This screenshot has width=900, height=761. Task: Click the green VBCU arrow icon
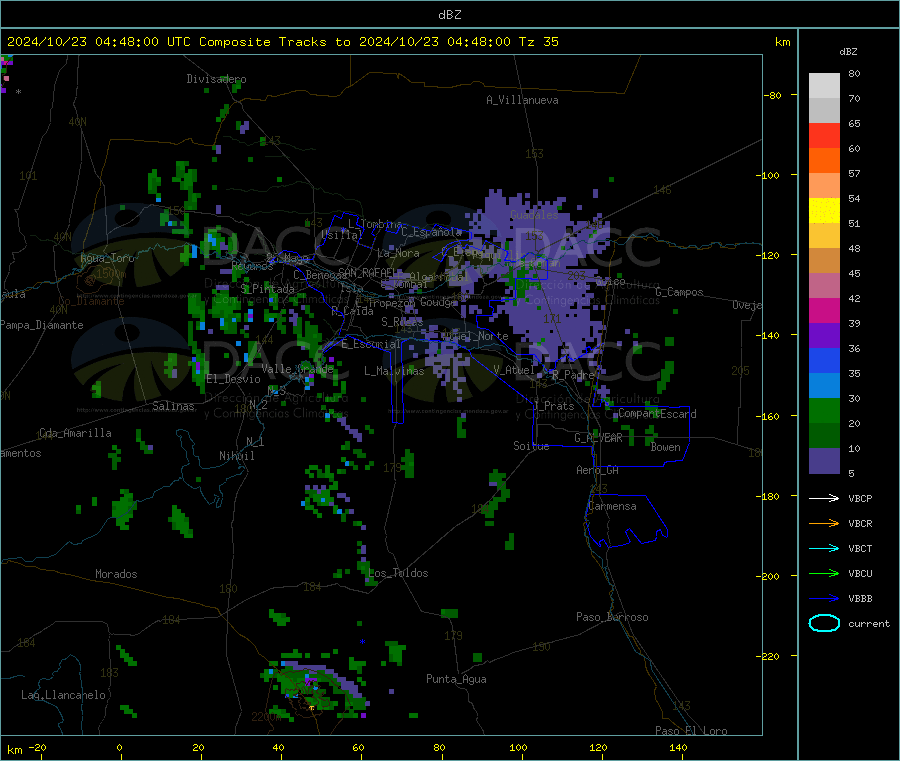click(x=824, y=573)
